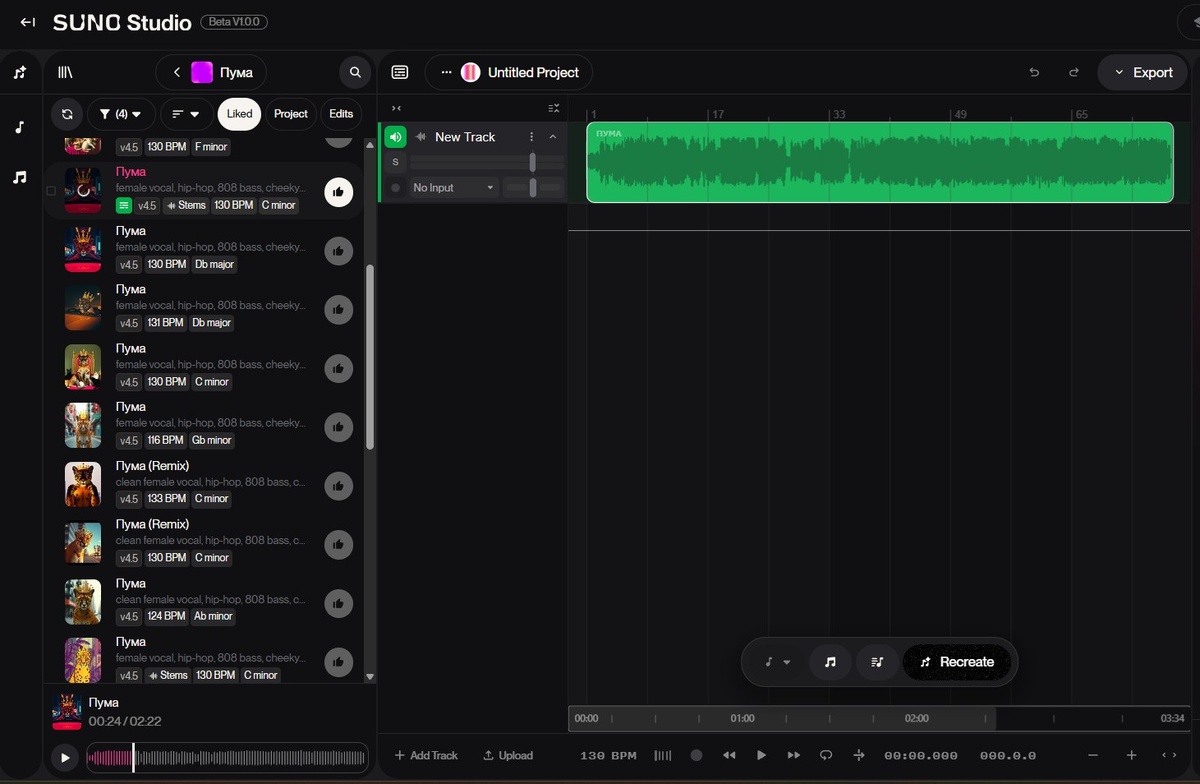
Task: Refresh the song list
Action: [67, 114]
